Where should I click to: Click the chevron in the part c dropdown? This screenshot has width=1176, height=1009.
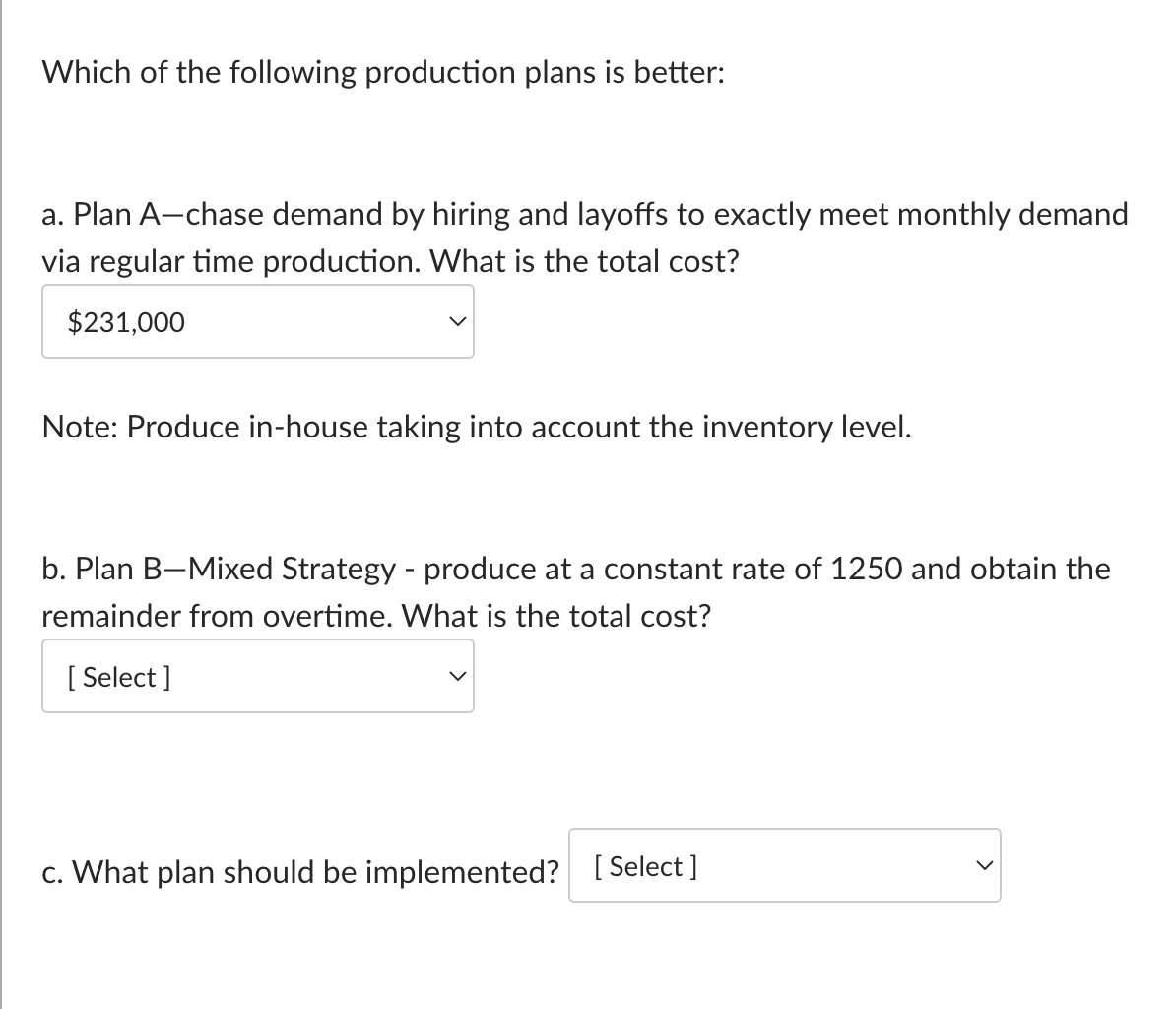tap(980, 865)
